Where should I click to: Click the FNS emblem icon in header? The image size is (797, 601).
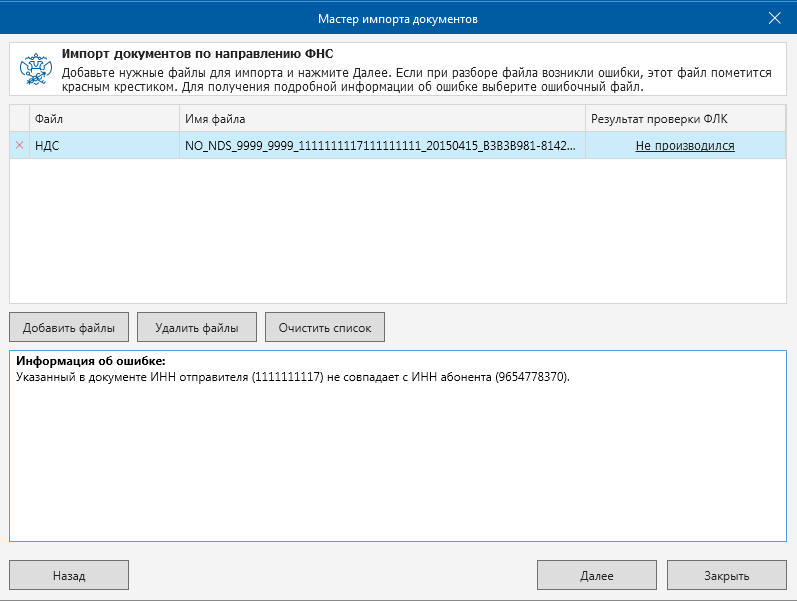pyautogui.click(x=36, y=70)
